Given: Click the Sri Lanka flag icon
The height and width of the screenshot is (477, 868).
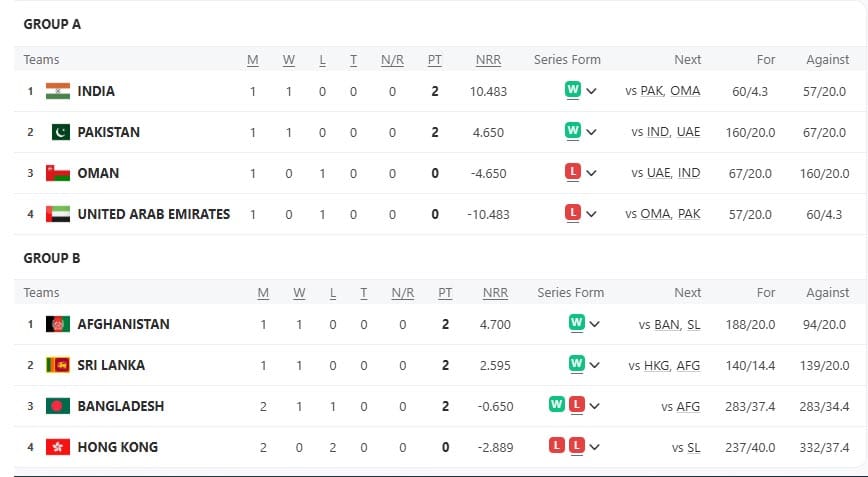Looking at the screenshot, I should coord(57,365).
